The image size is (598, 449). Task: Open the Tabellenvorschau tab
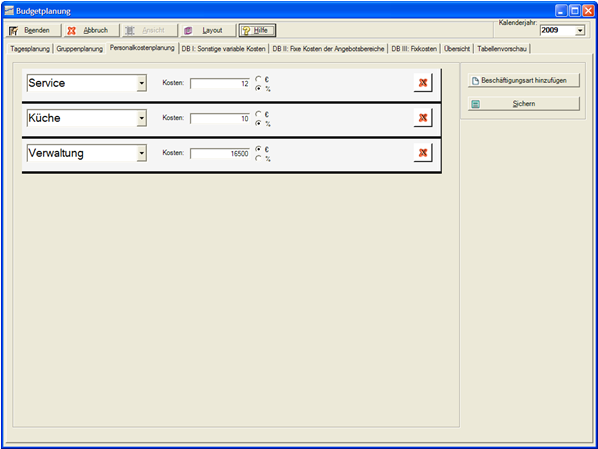click(x=502, y=49)
